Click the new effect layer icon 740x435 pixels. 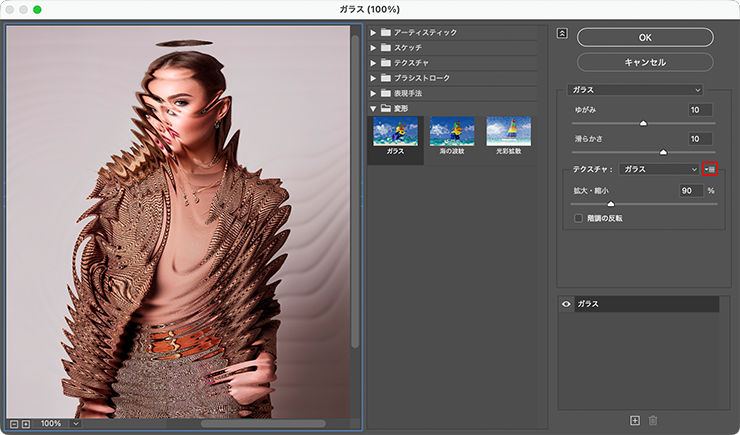tap(634, 421)
